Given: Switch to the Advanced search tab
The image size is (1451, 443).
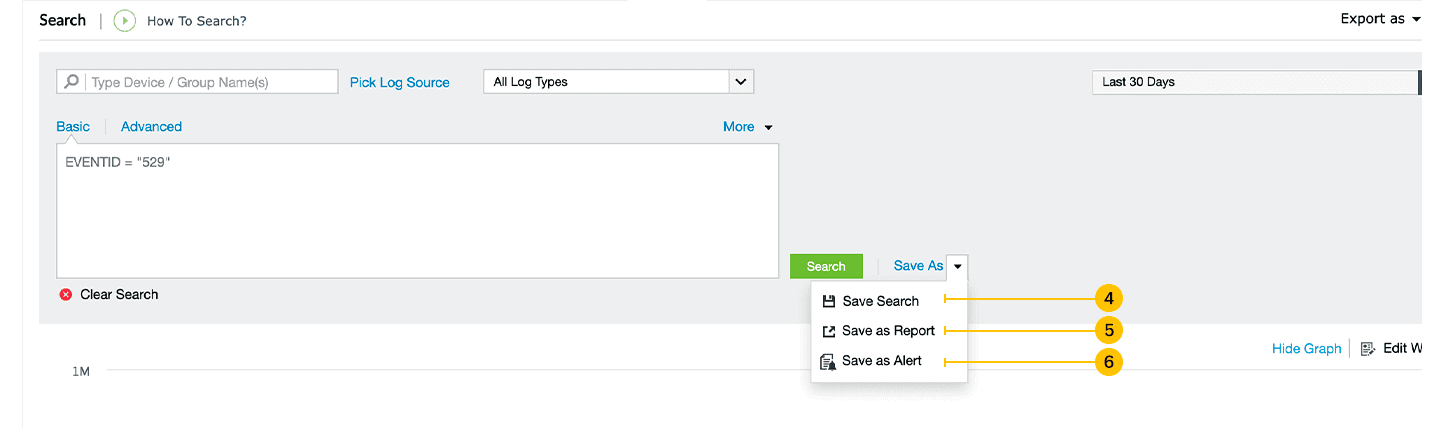Looking at the screenshot, I should (151, 127).
